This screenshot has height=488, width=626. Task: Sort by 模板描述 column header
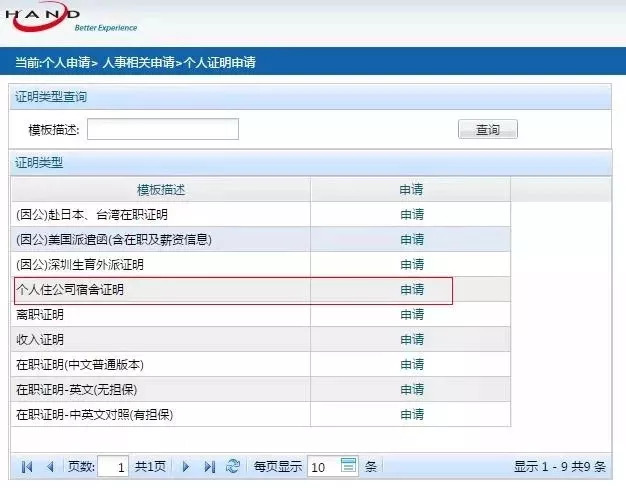pos(161,189)
